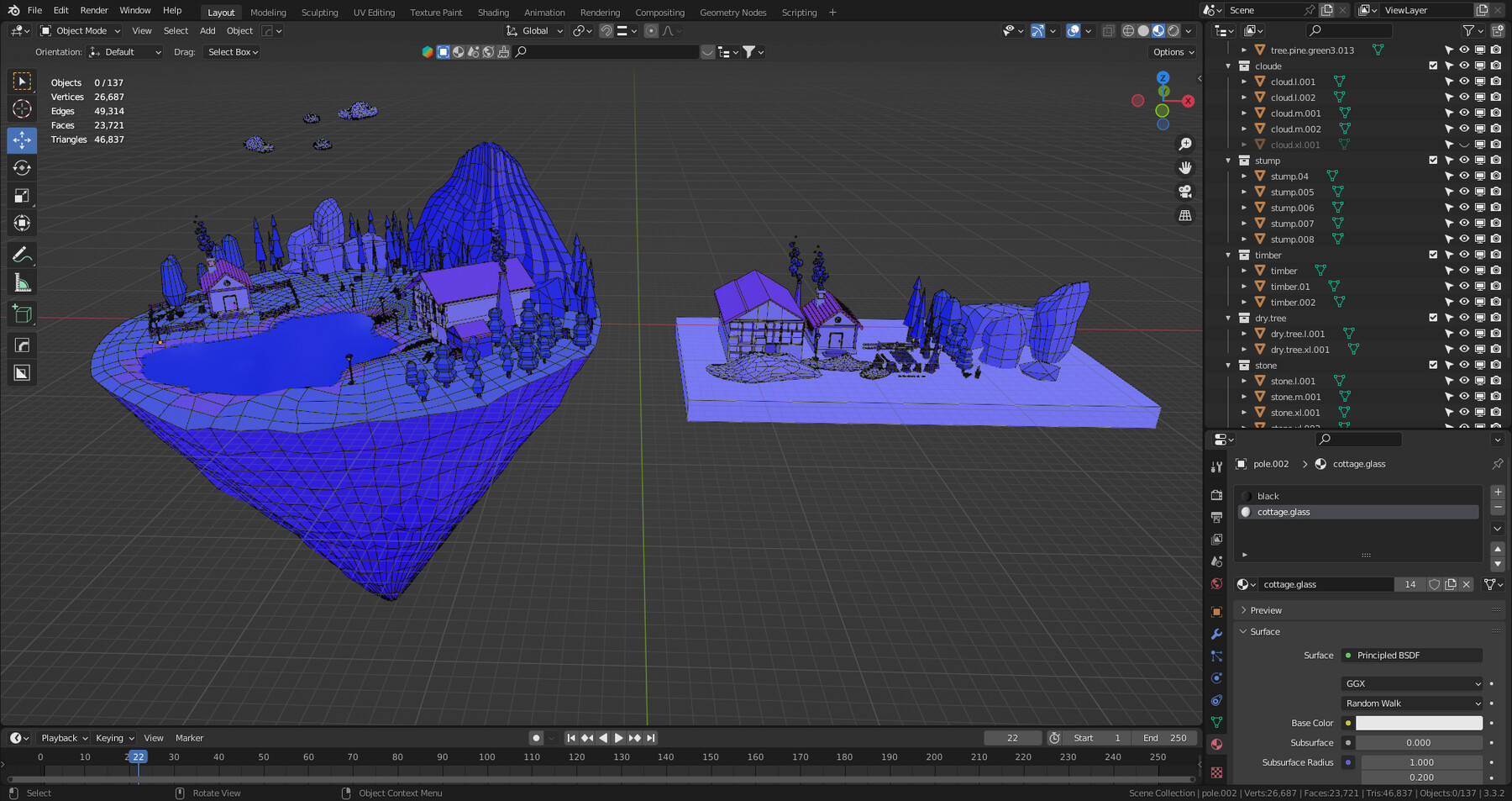Activate the Rotate tool
The width and height of the screenshot is (1512, 801).
(x=22, y=168)
